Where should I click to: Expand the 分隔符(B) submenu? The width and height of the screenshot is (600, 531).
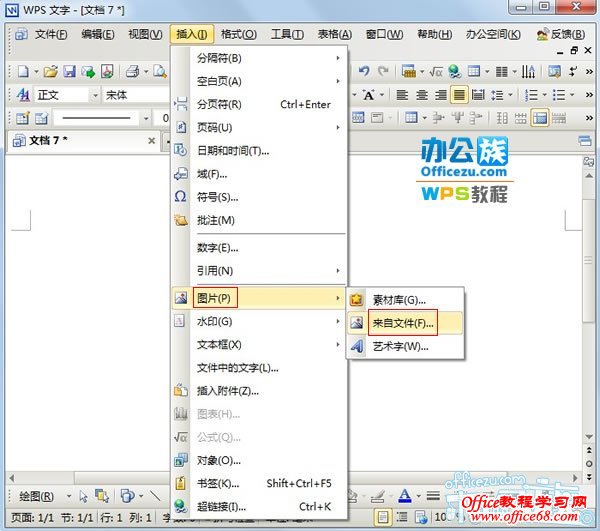(x=259, y=58)
